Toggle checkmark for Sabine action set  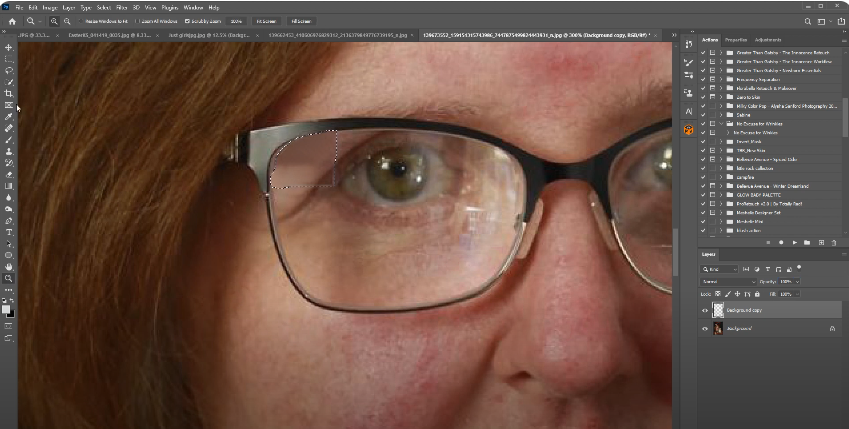tap(703, 115)
